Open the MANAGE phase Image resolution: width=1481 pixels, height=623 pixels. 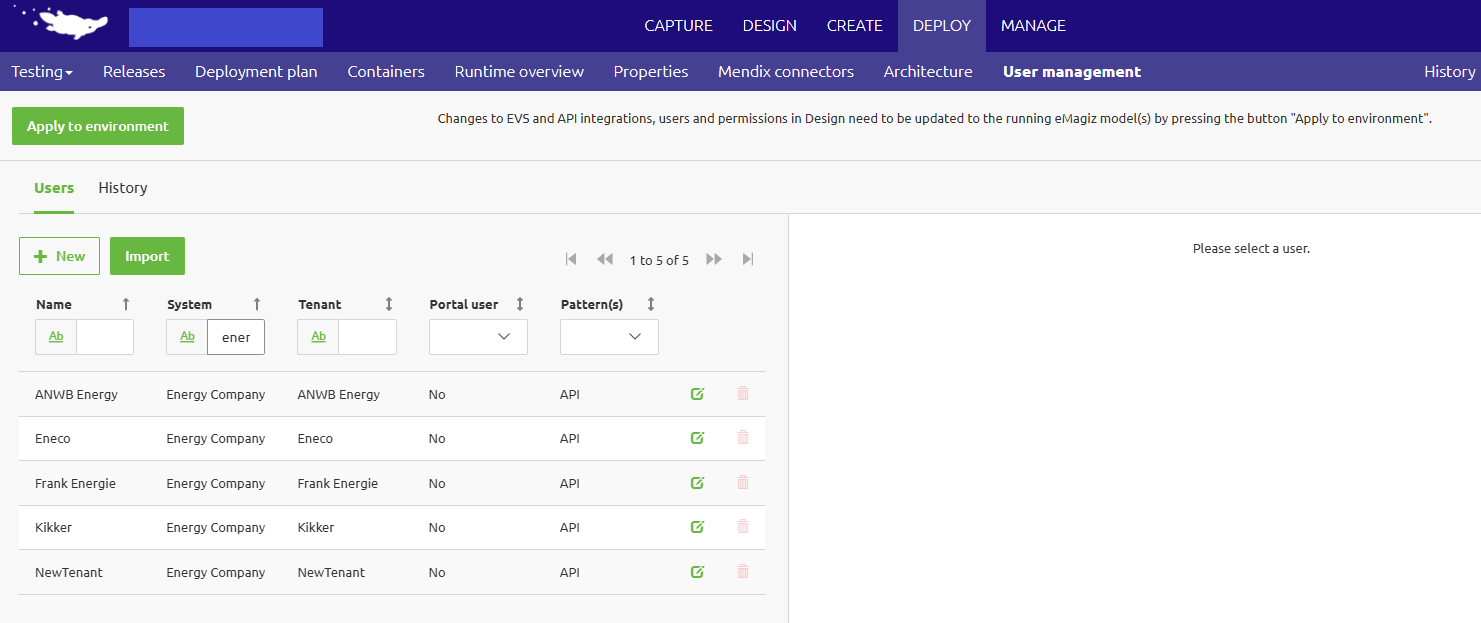(x=1033, y=26)
